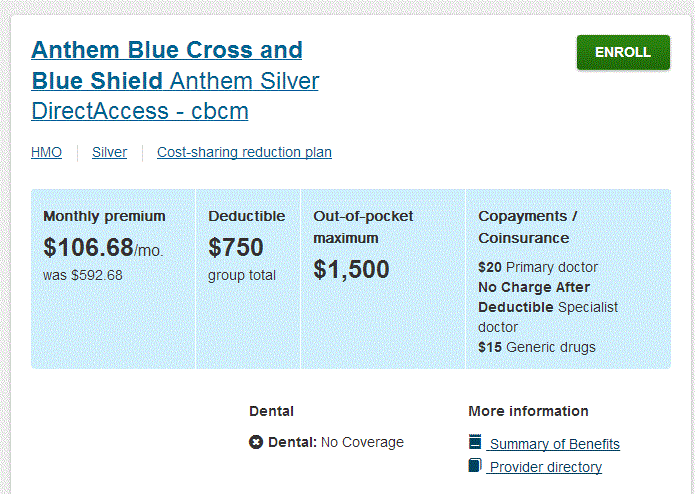Select the Silver metal level link
The width and height of the screenshot is (695, 494).
coord(109,152)
